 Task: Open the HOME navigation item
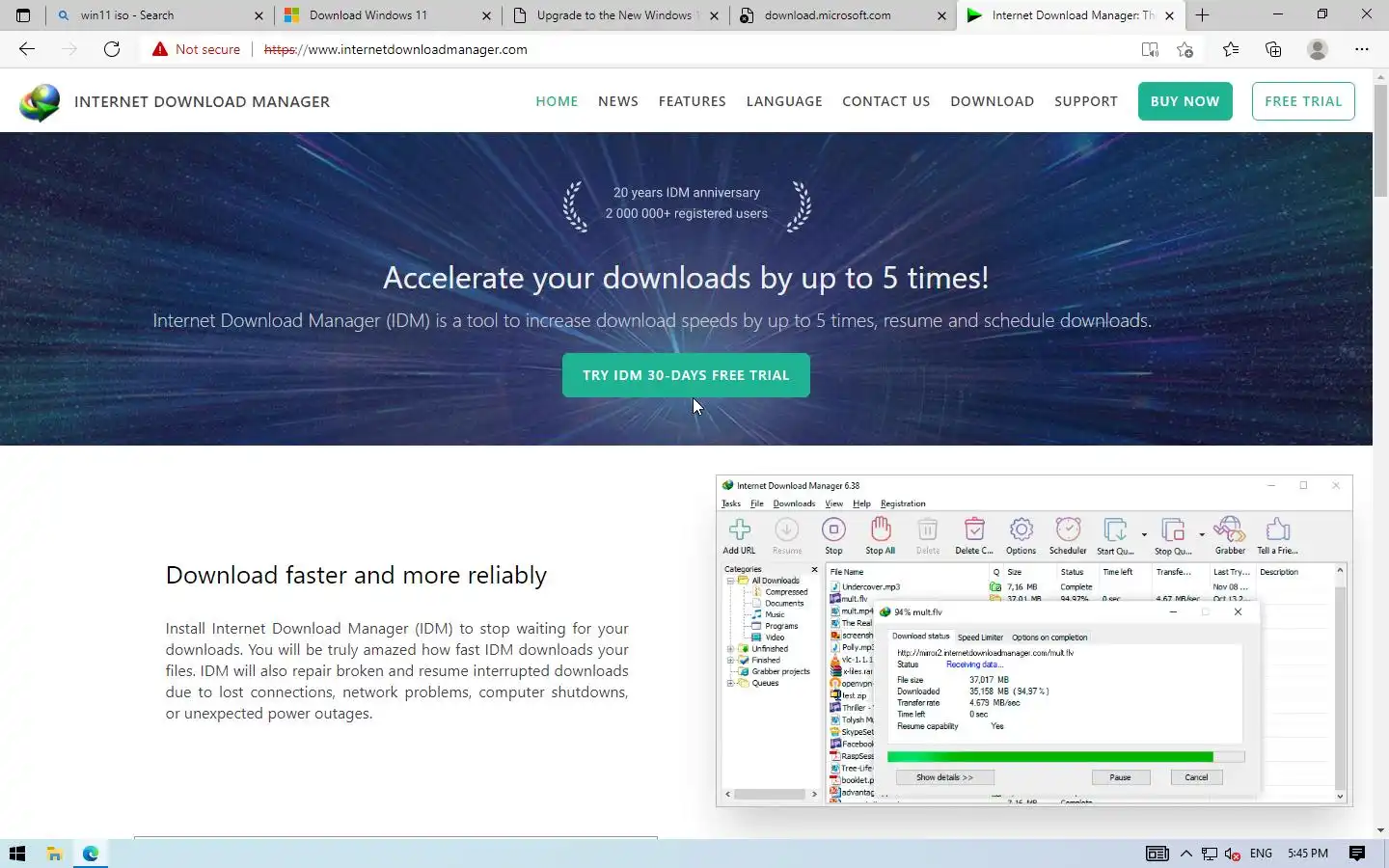pyautogui.click(x=557, y=101)
